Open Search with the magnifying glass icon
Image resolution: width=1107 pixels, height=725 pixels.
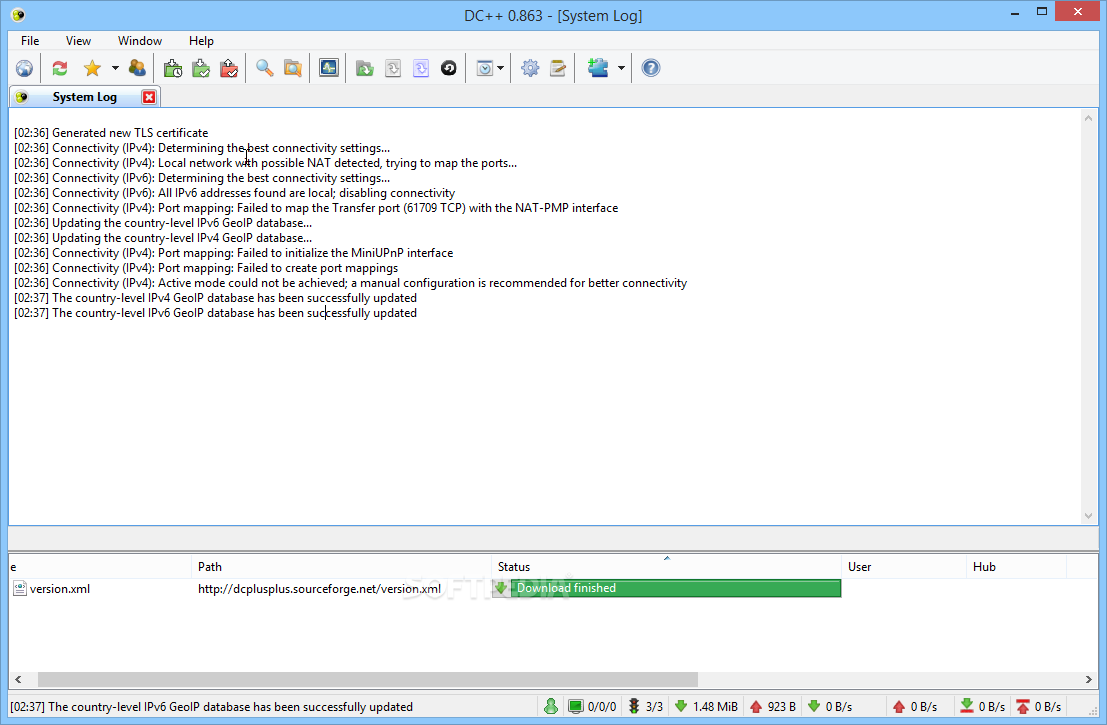pos(265,68)
